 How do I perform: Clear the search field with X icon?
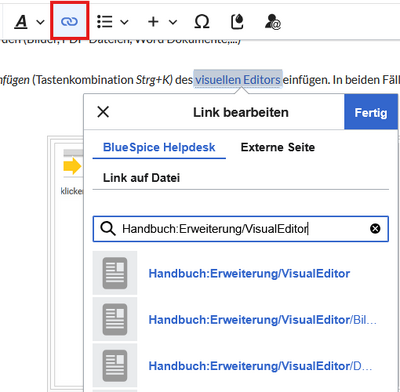click(x=375, y=229)
